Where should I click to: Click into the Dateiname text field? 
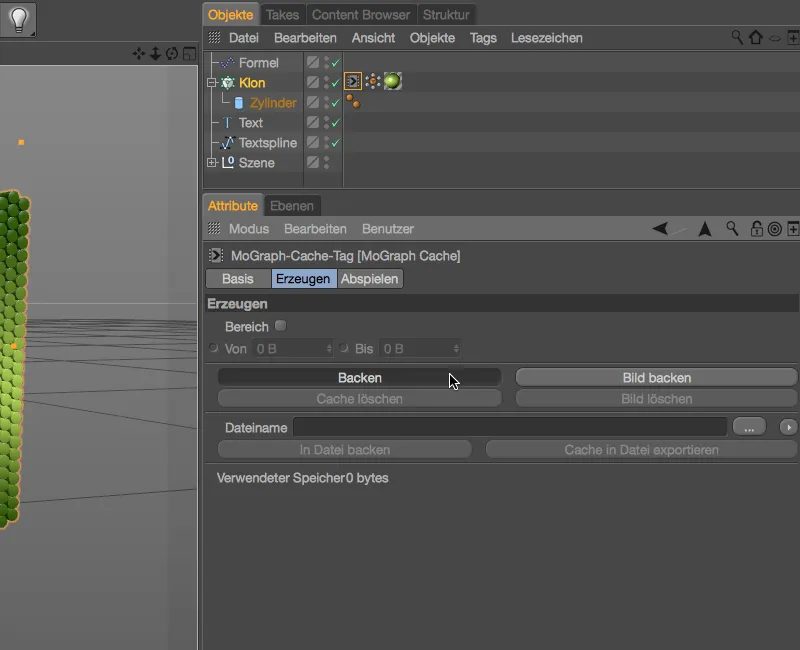click(510, 427)
